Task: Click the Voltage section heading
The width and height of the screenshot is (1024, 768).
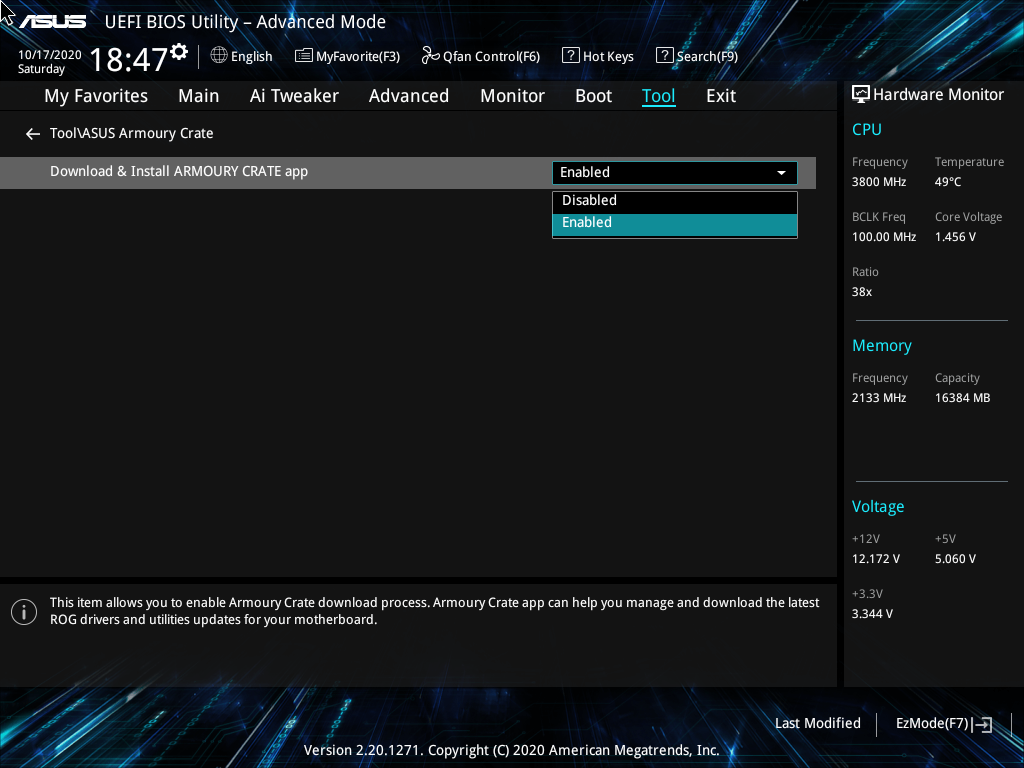Action: pyautogui.click(x=878, y=507)
